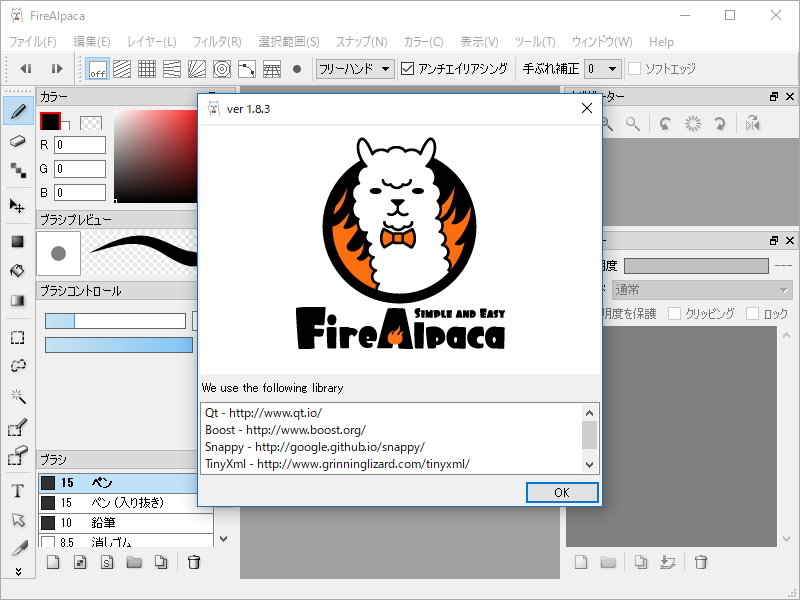Select the Text tool
Viewport: 800px width, 600px height.
17,490
